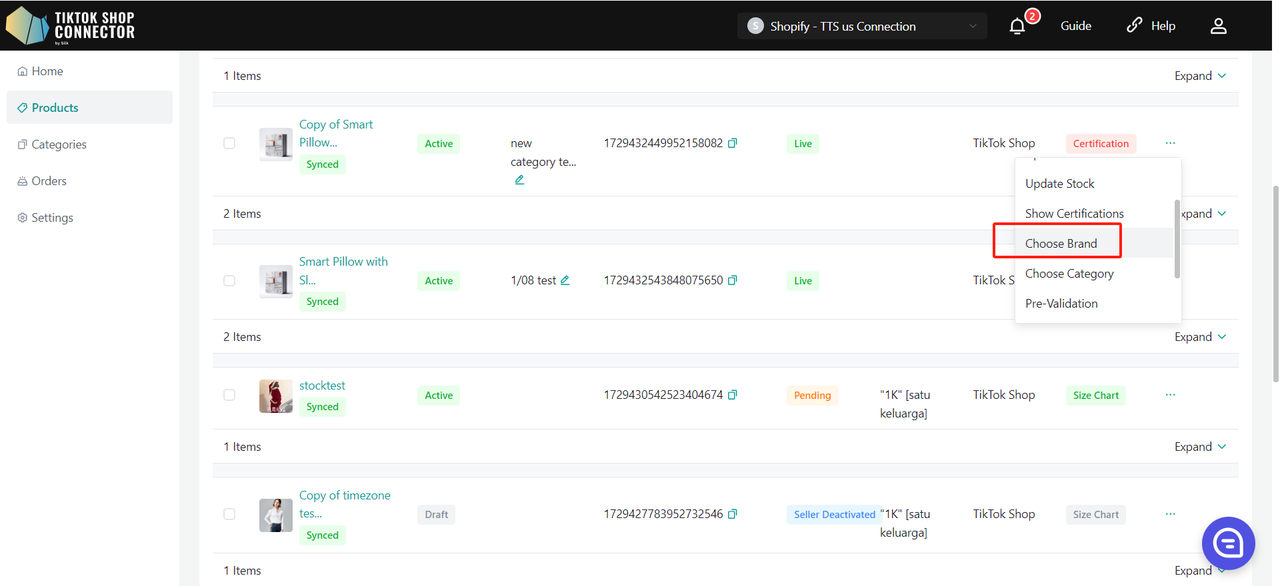This screenshot has width=1280, height=586.
Task: Click the actions menu's scrollbar
Action: [x=1177, y=238]
